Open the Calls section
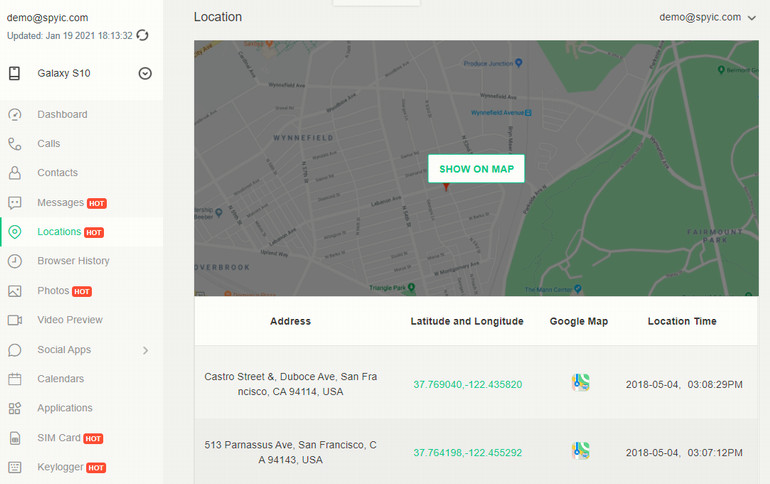 click(49, 144)
